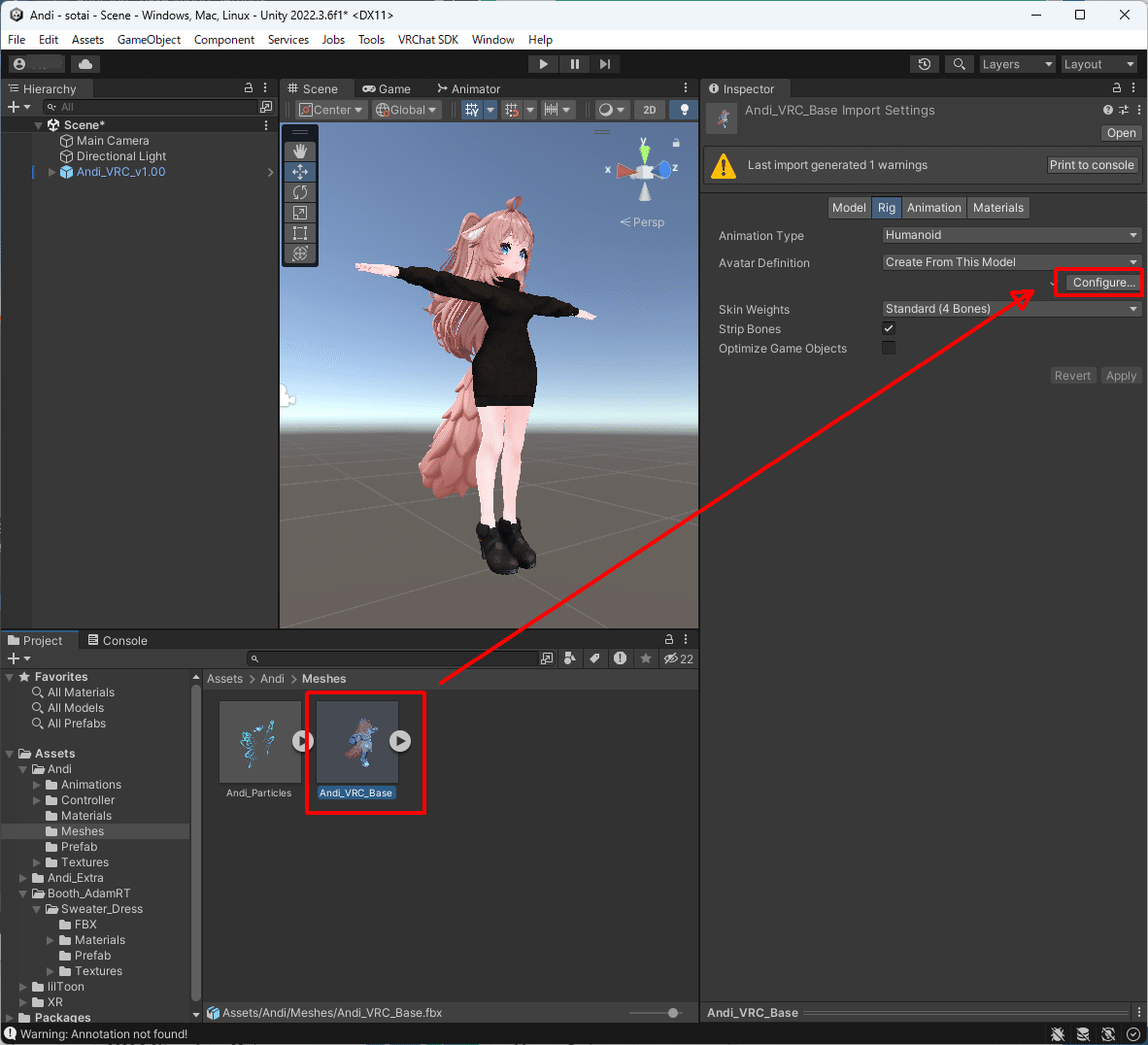Image resolution: width=1148 pixels, height=1045 pixels.
Task: Toggle hidden packages visibility count 22
Action: coord(678,658)
